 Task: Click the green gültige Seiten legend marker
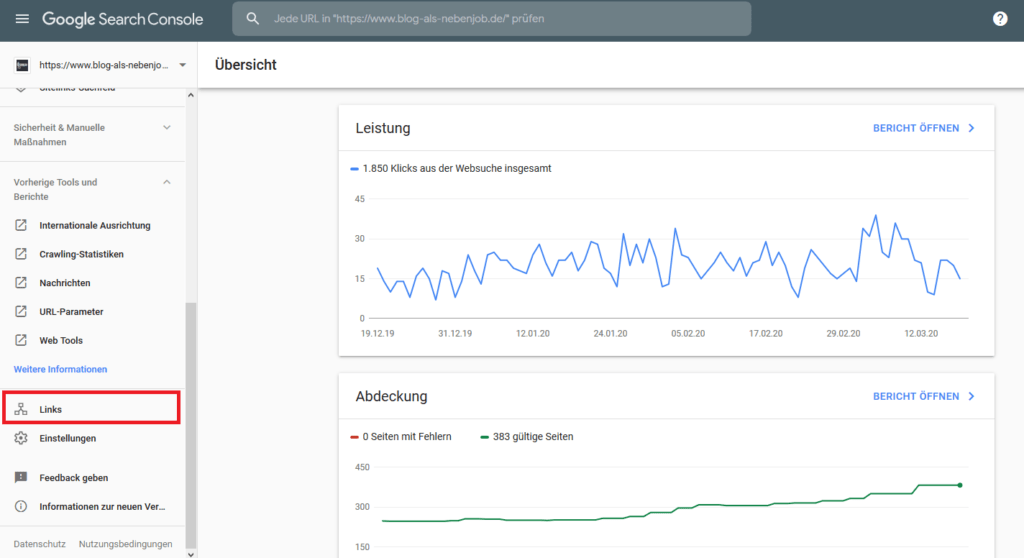484,437
